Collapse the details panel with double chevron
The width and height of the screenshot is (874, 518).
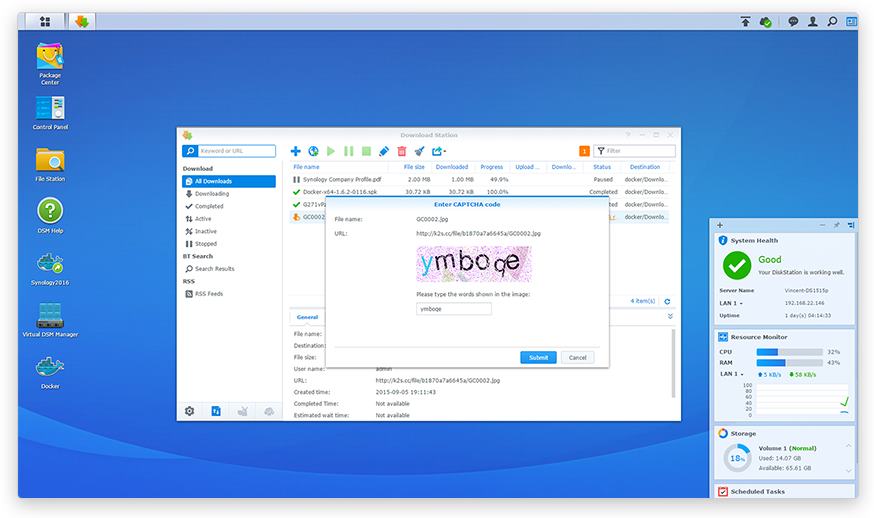(670, 316)
